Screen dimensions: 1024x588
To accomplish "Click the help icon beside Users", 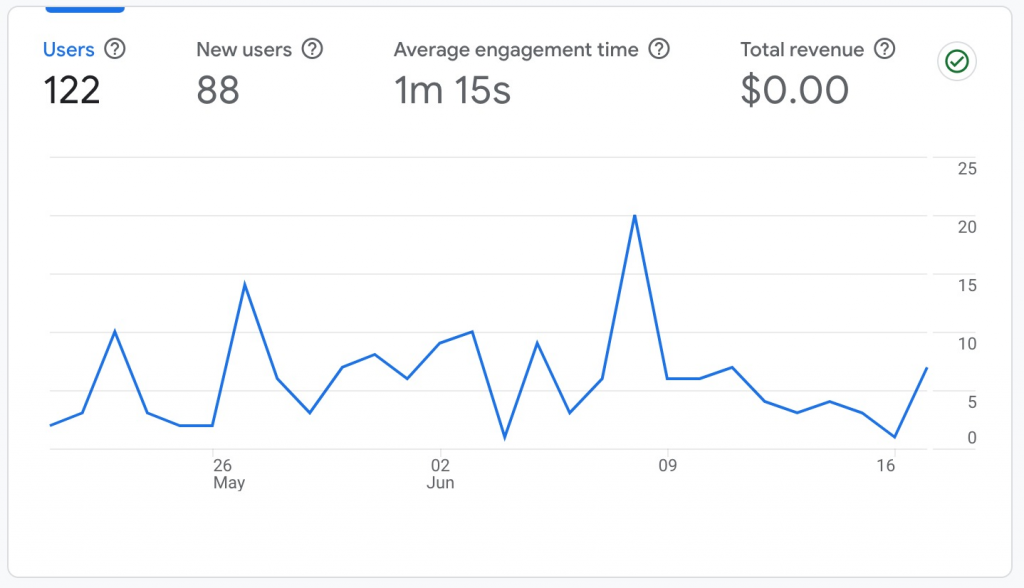I will [x=115, y=49].
